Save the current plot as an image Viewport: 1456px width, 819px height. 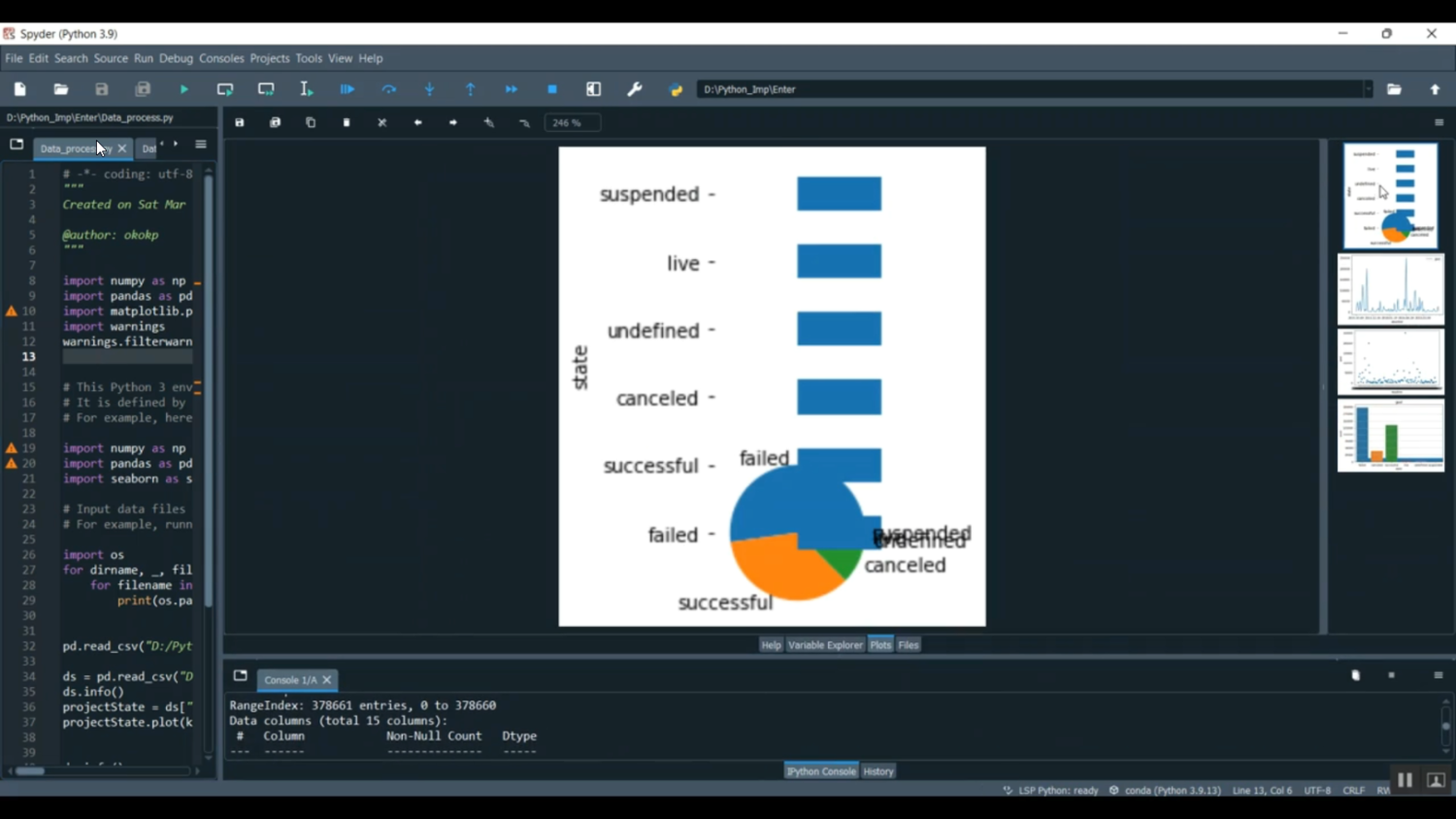click(x=239, y=122)
